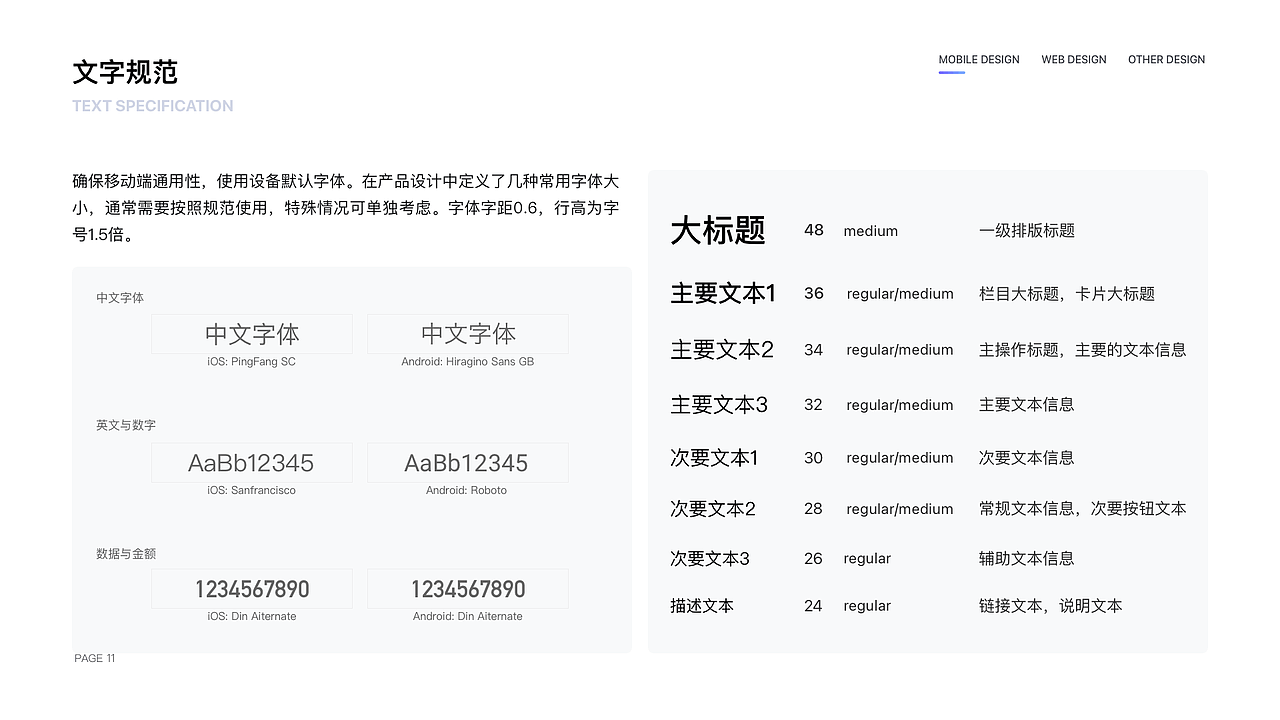Click font size 34
Screen dimensions: 1280x720
814,350
